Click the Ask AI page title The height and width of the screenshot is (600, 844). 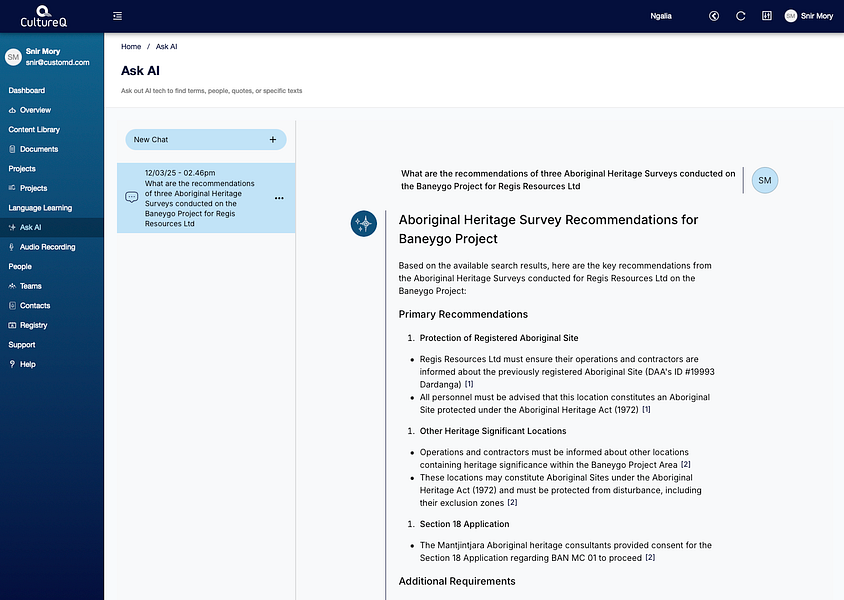pyautogui.click(x=140, y=71)
